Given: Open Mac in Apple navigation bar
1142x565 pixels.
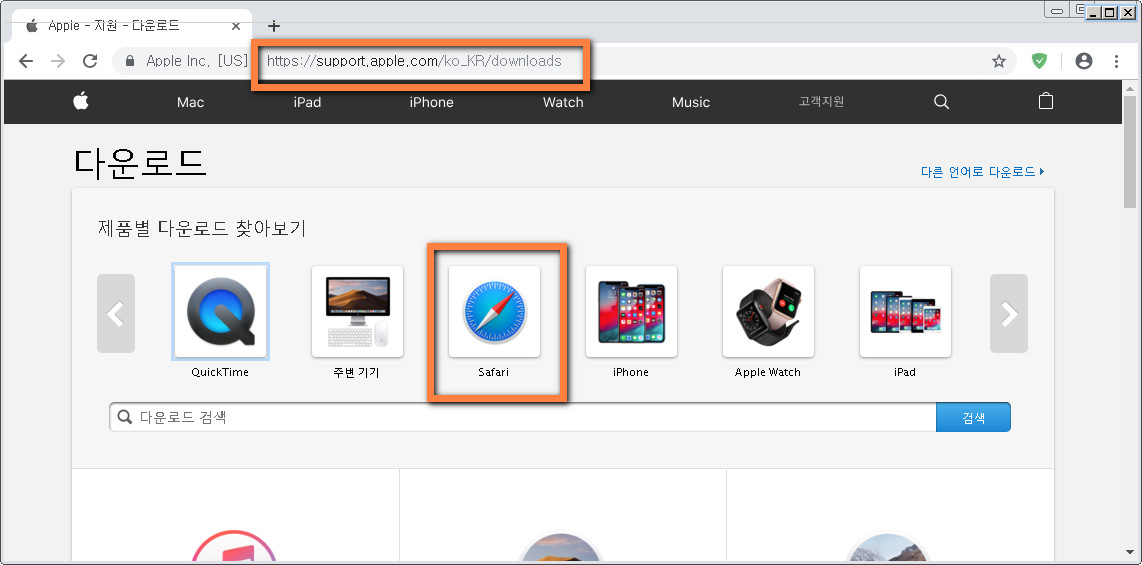Looking at the screenshot, I should [x=190, y=102].
